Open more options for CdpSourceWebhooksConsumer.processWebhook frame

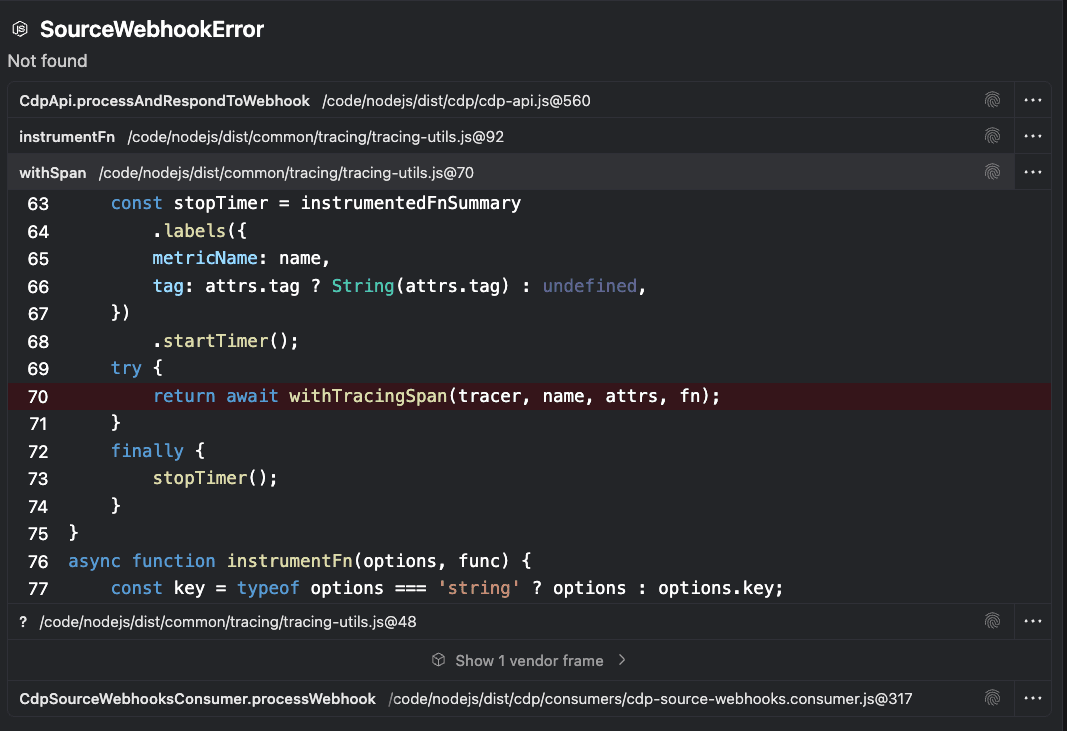(x=1032, y=698)
